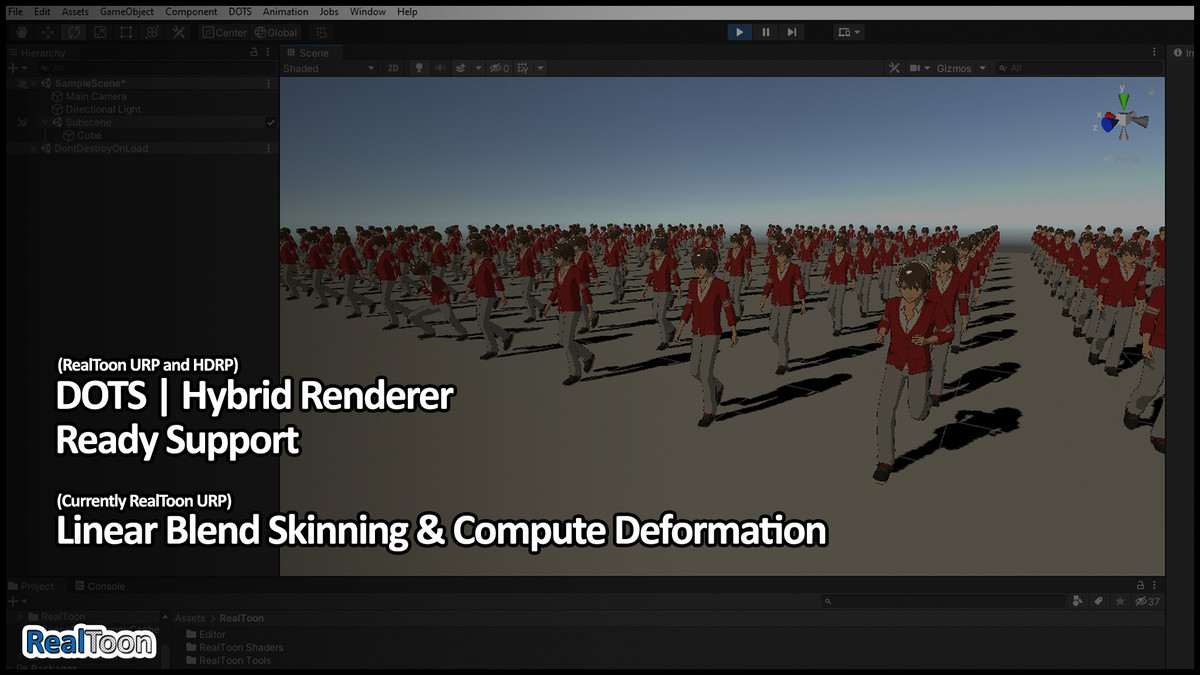Toggle the Hierarchy panel lock
Screen dimensions: 1200x675
point(254,53)
